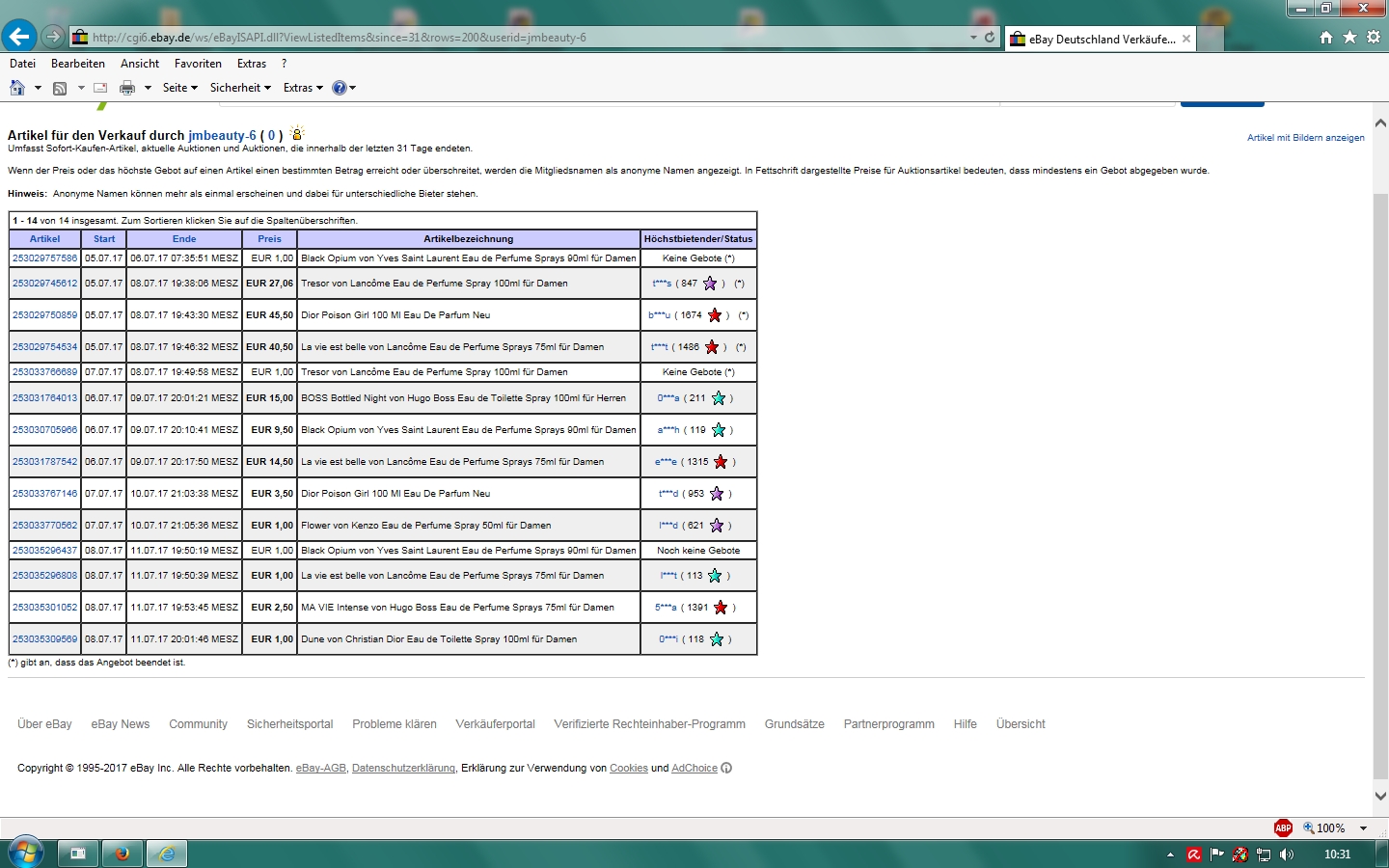Click the ? menu in menu bar
The image size is (1389, 868).
coord(284,64)
